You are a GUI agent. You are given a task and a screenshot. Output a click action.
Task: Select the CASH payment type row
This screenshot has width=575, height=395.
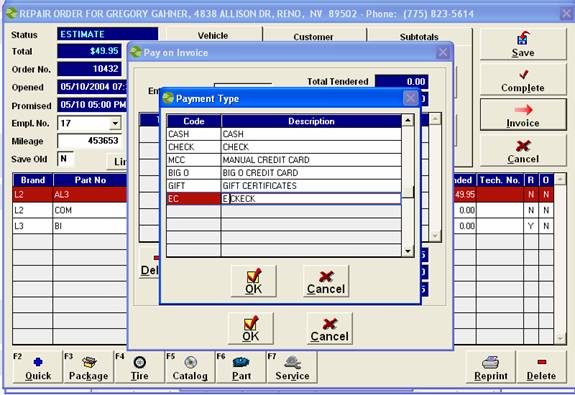click(284, 134)
